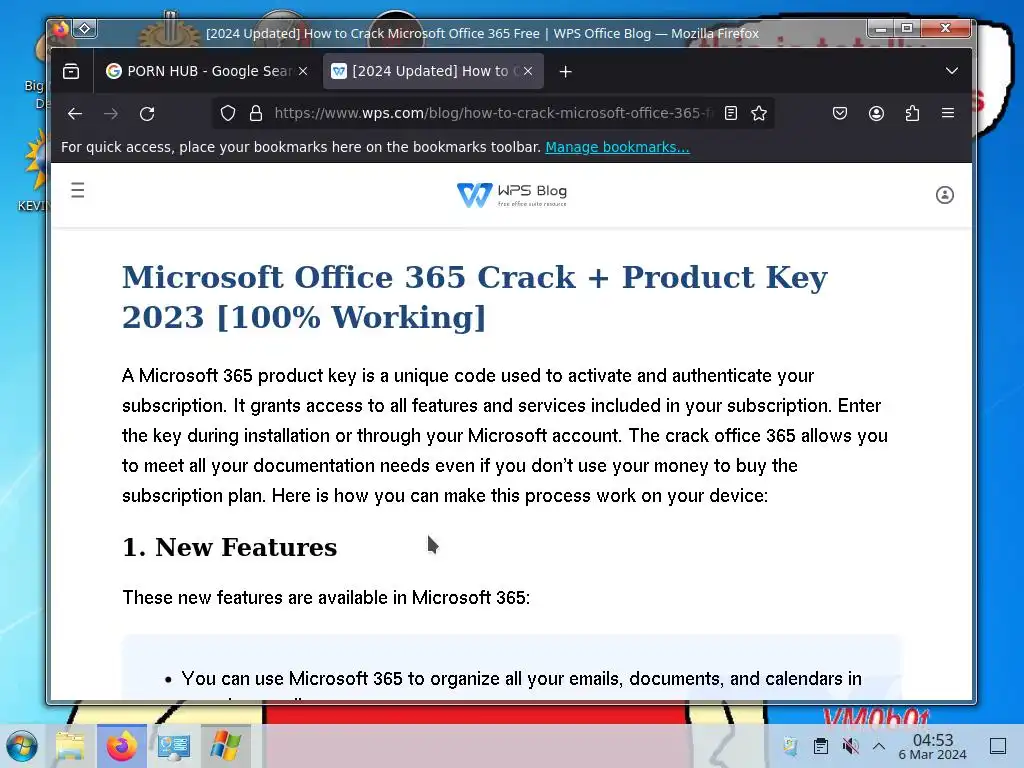Viewport: 1024px width, 768px height.
Task: Bookmark this page with the star icon
Action: click(x=759, y=114)
